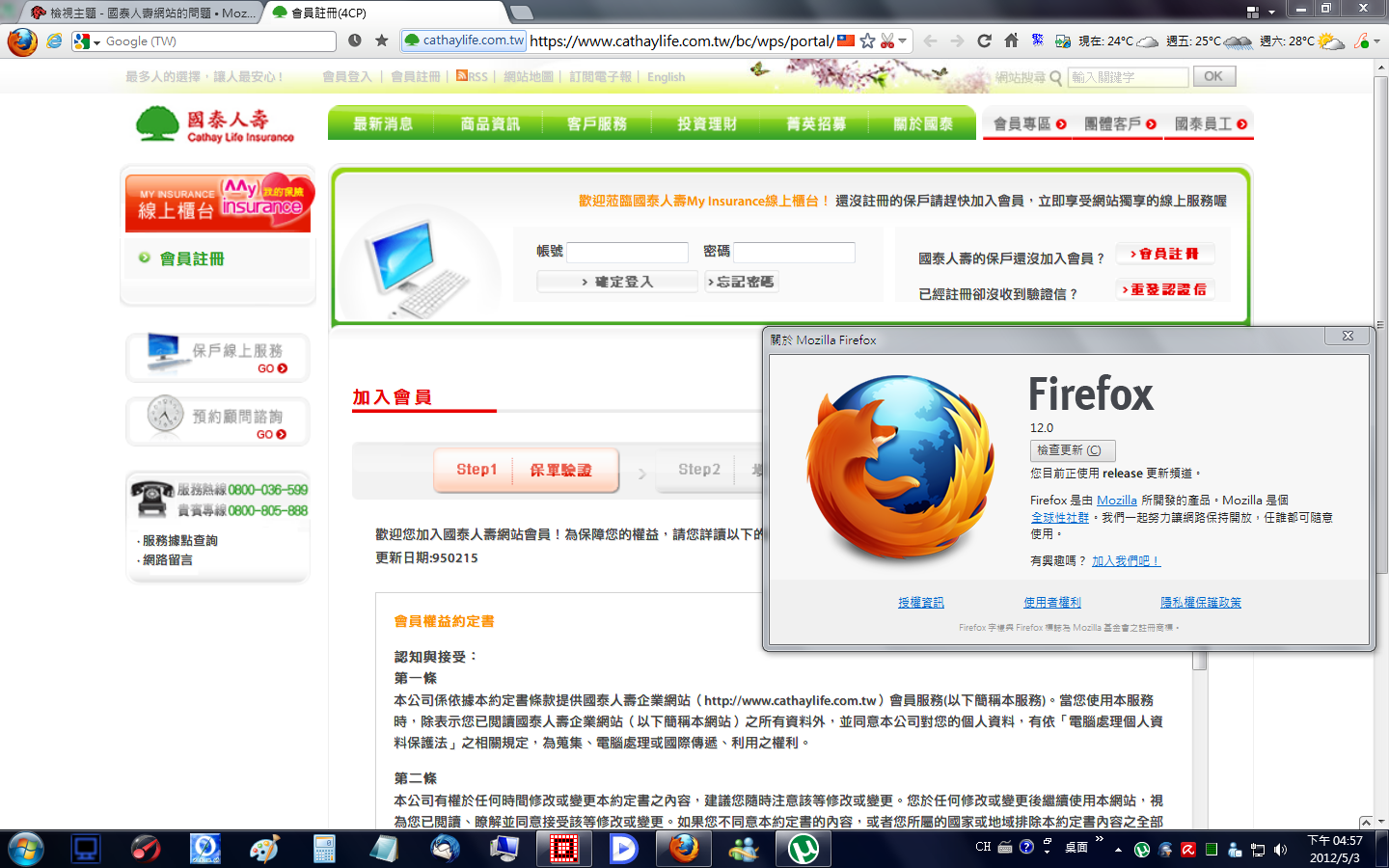This screenshot has height=868, width=1389.
Task: Click 檢查更新 in the About Firefox dialog
Action: (1073, 450)
